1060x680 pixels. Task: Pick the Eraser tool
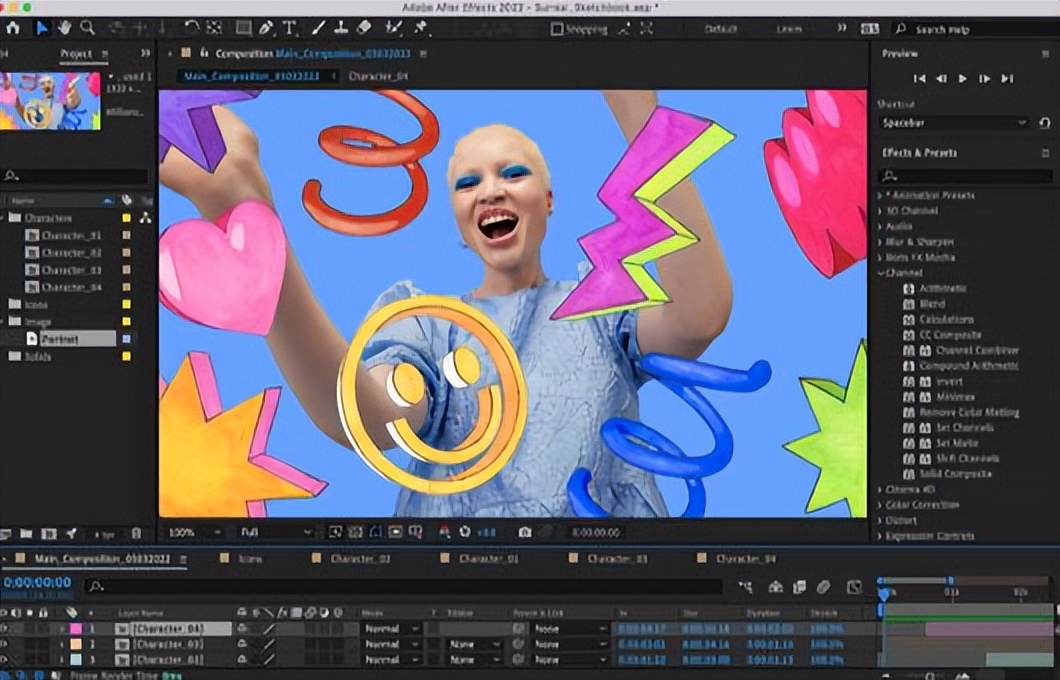click(364, 28)
